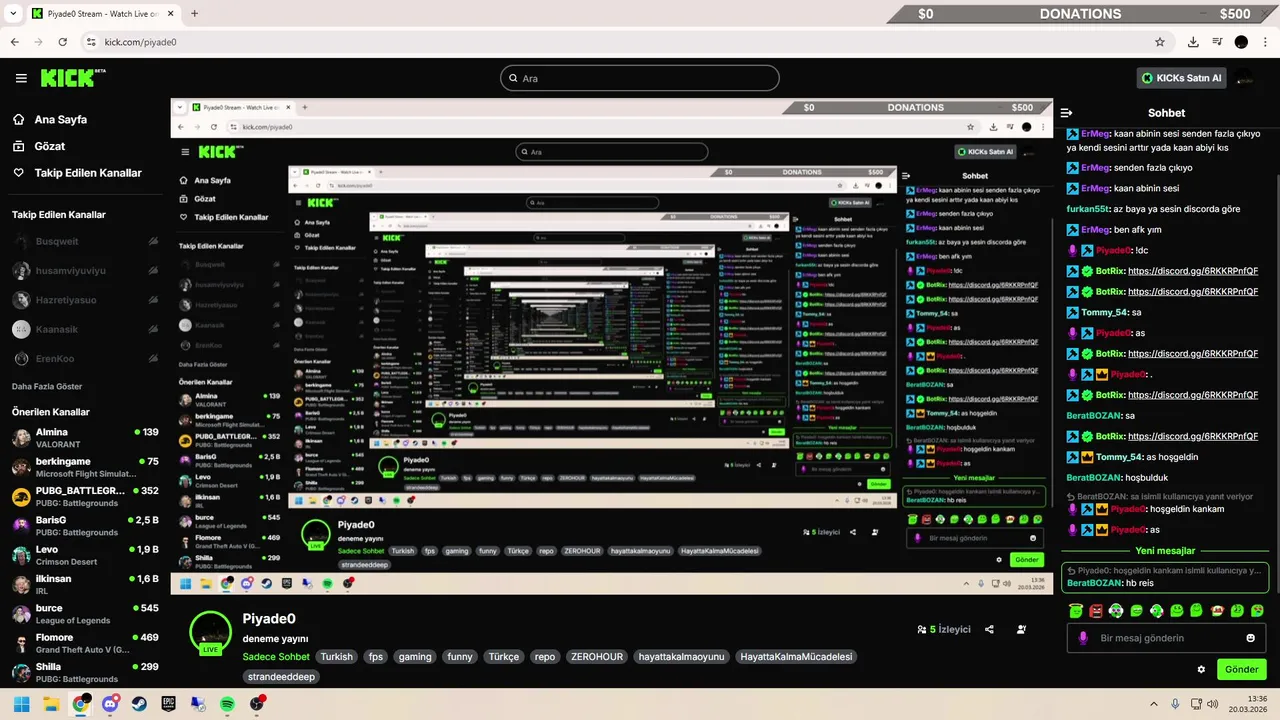Focus the Ara search field
This screenshot has height=720, width=1280.
[640, 78]
